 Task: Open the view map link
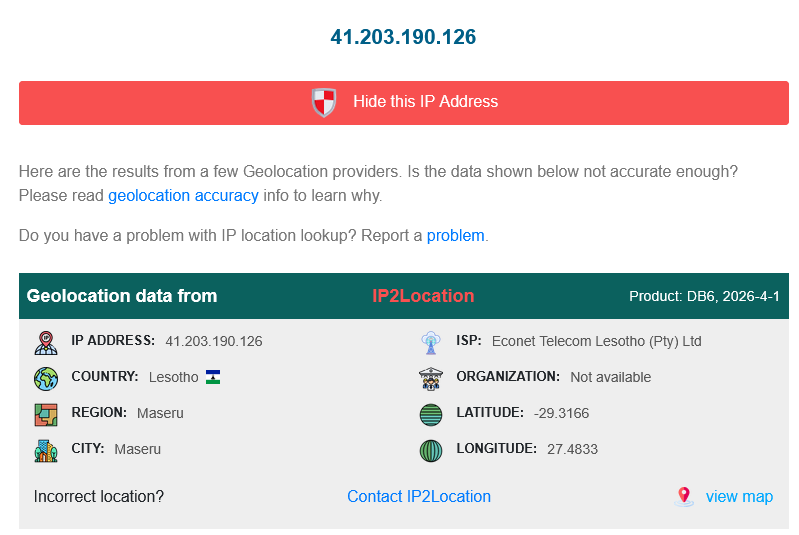click(x=739, y=496)
